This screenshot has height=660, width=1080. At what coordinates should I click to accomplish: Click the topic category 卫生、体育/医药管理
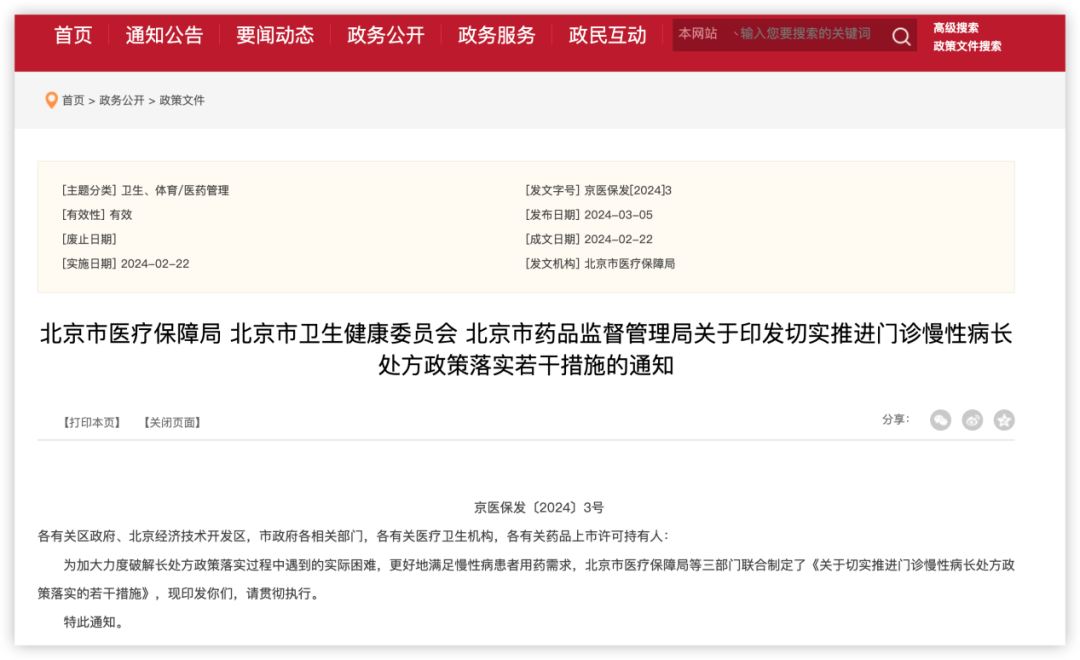point(175,190)
